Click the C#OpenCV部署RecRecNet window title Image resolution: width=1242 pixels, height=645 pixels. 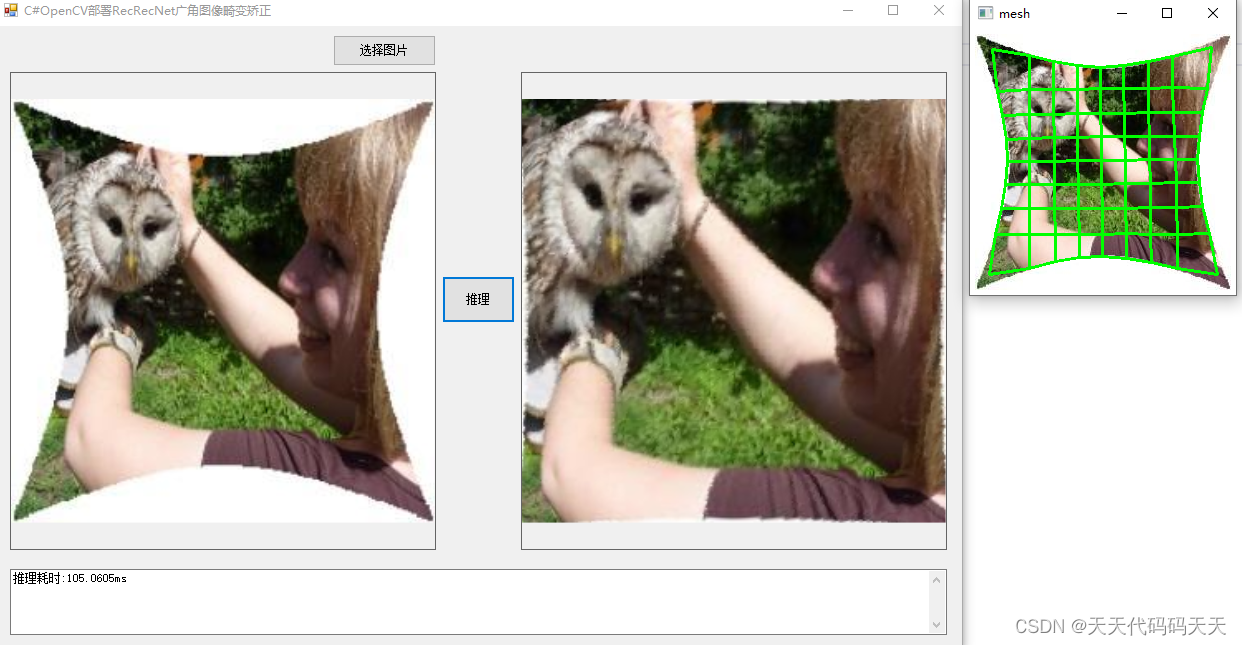[147, 11]
